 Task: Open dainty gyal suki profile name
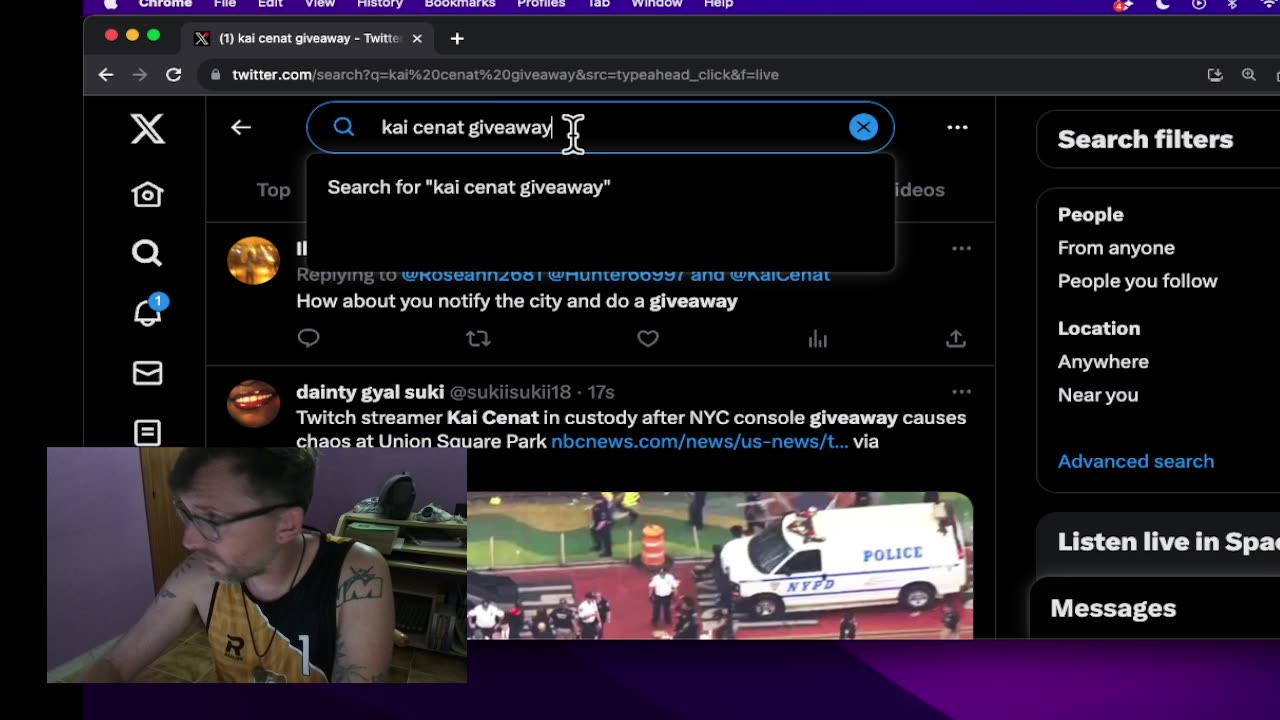coord(370,392)
